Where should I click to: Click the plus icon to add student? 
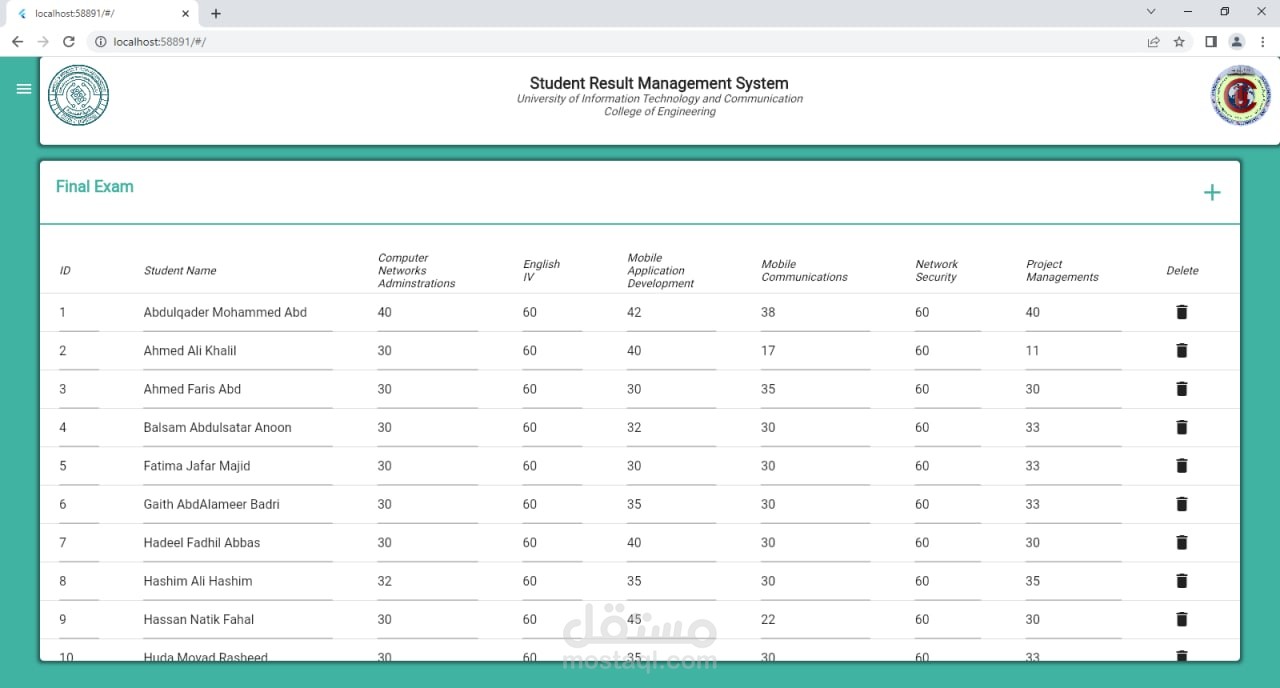[x=1211, y=193]
